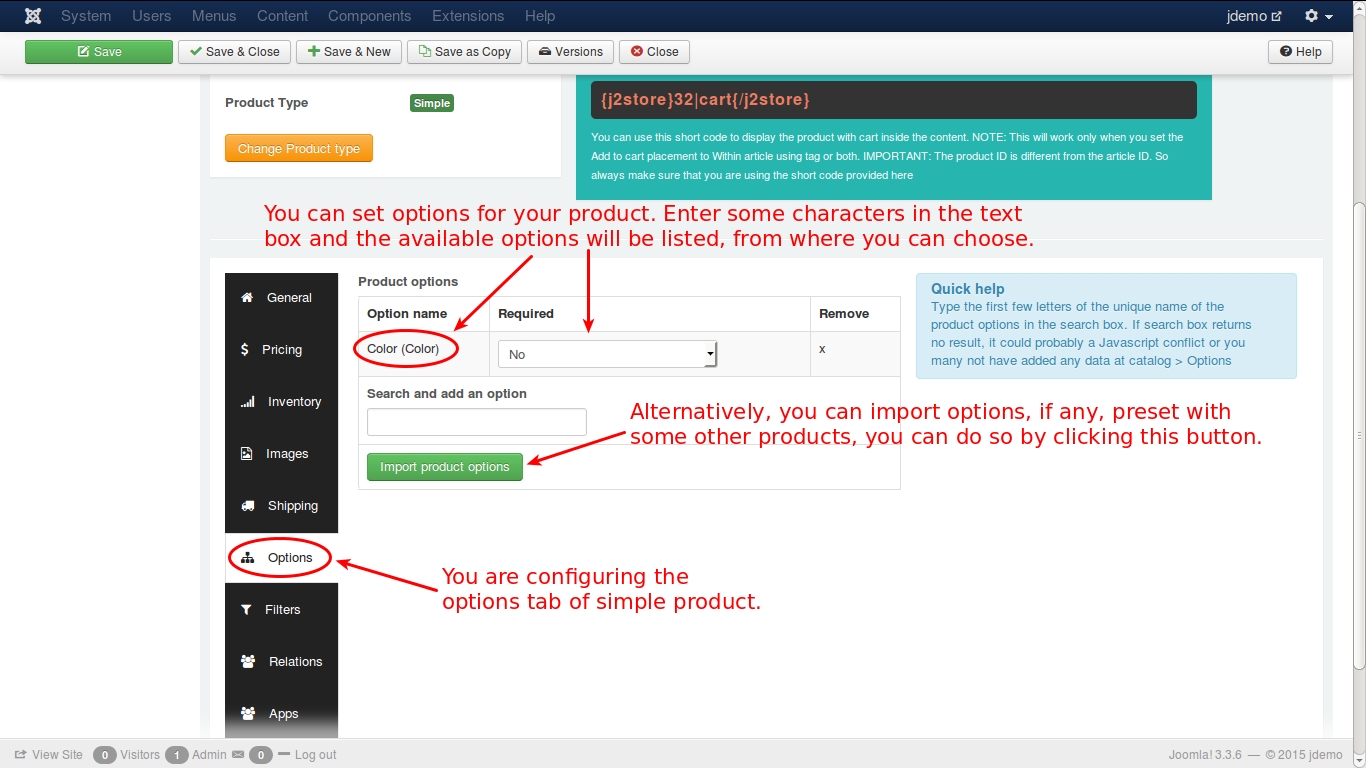Click the Remove column header
The width and height of the screenshot is (1366, 768).
coord(844,314)
